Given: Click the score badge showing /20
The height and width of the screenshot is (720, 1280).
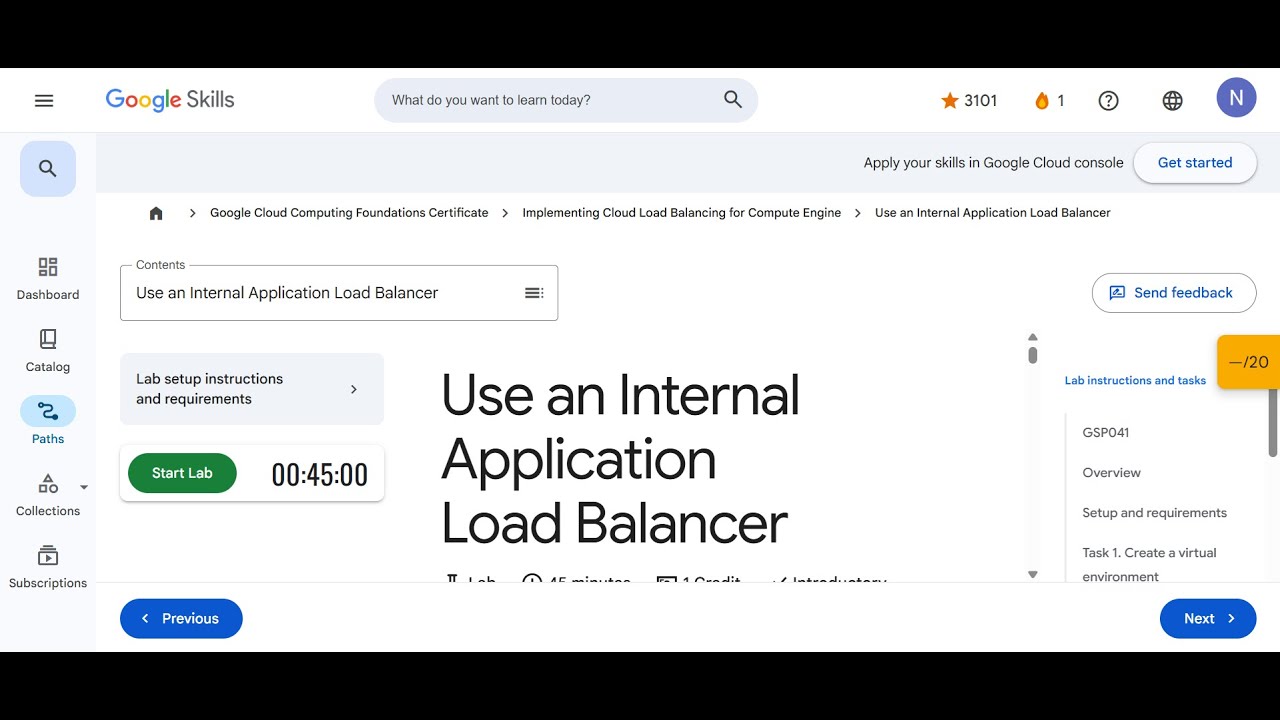Looking at the screenshot, I should click(x=1248, y=362).
